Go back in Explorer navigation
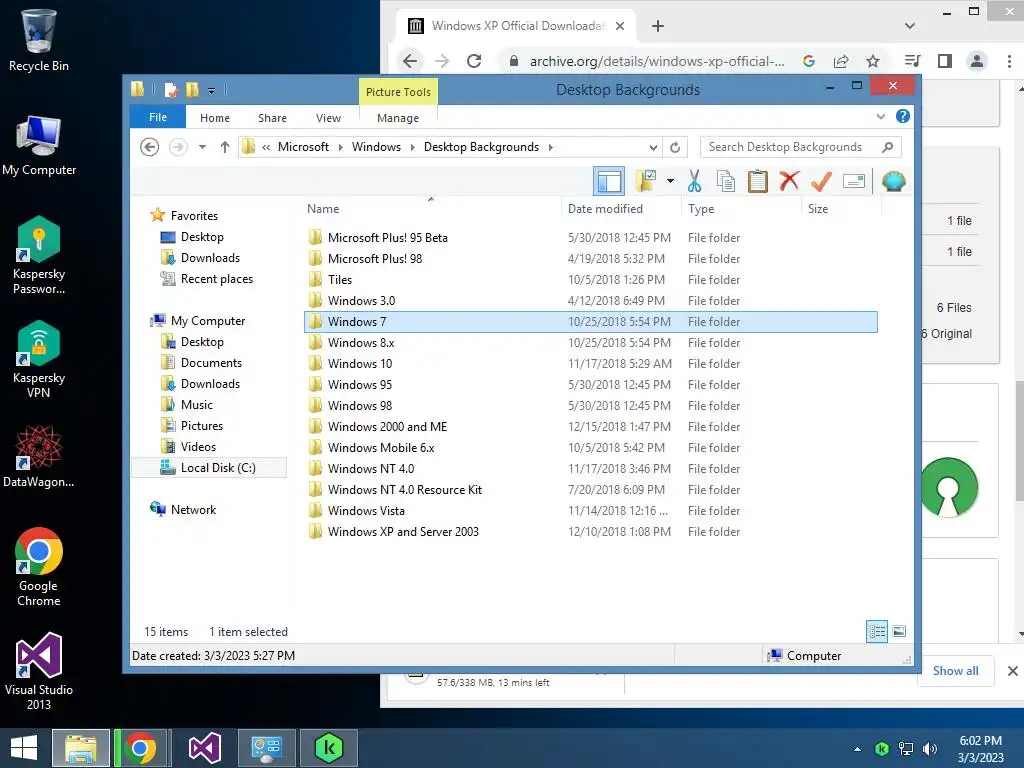The height and width of the screenshot is (768, 1024). pos(150,147)
